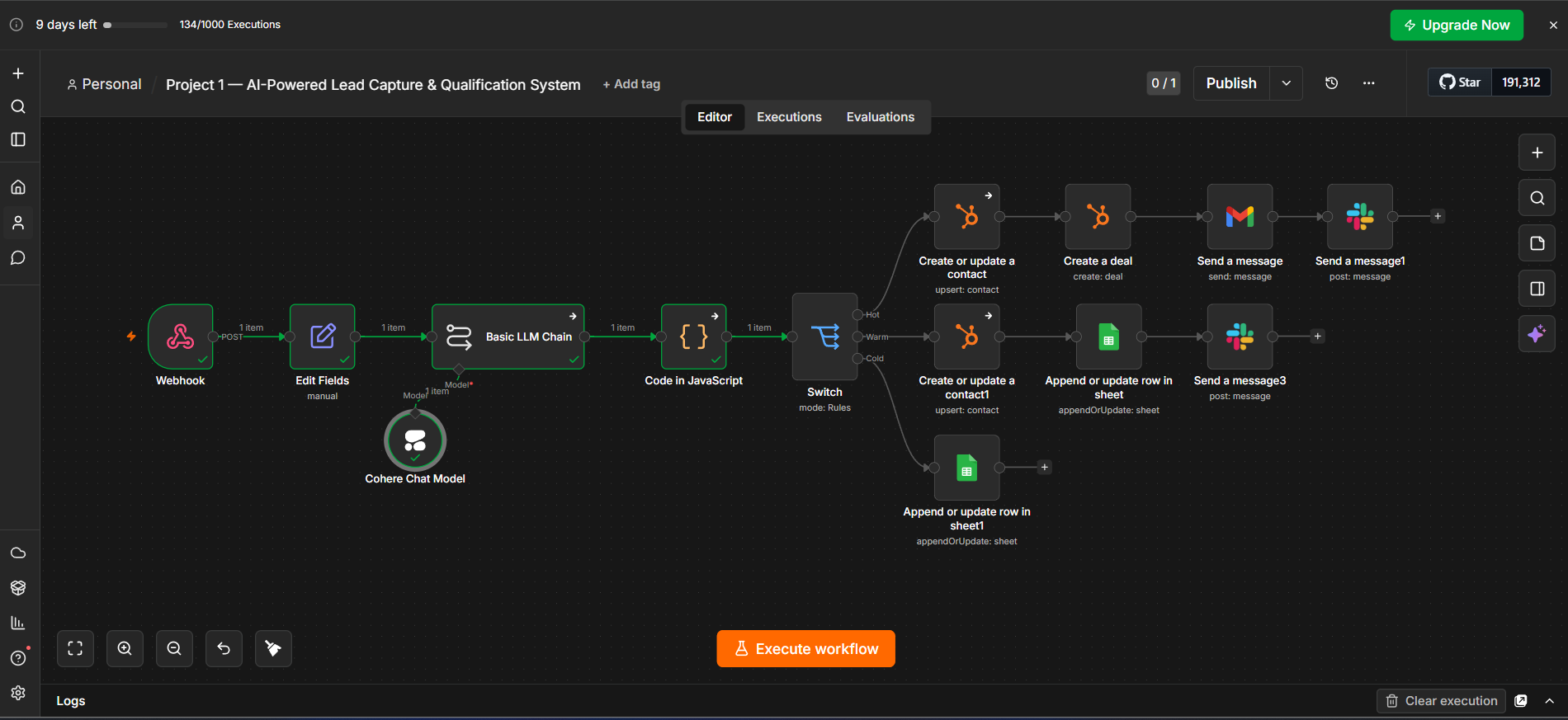Click the Upgrade Now button

pos(1457,25)
